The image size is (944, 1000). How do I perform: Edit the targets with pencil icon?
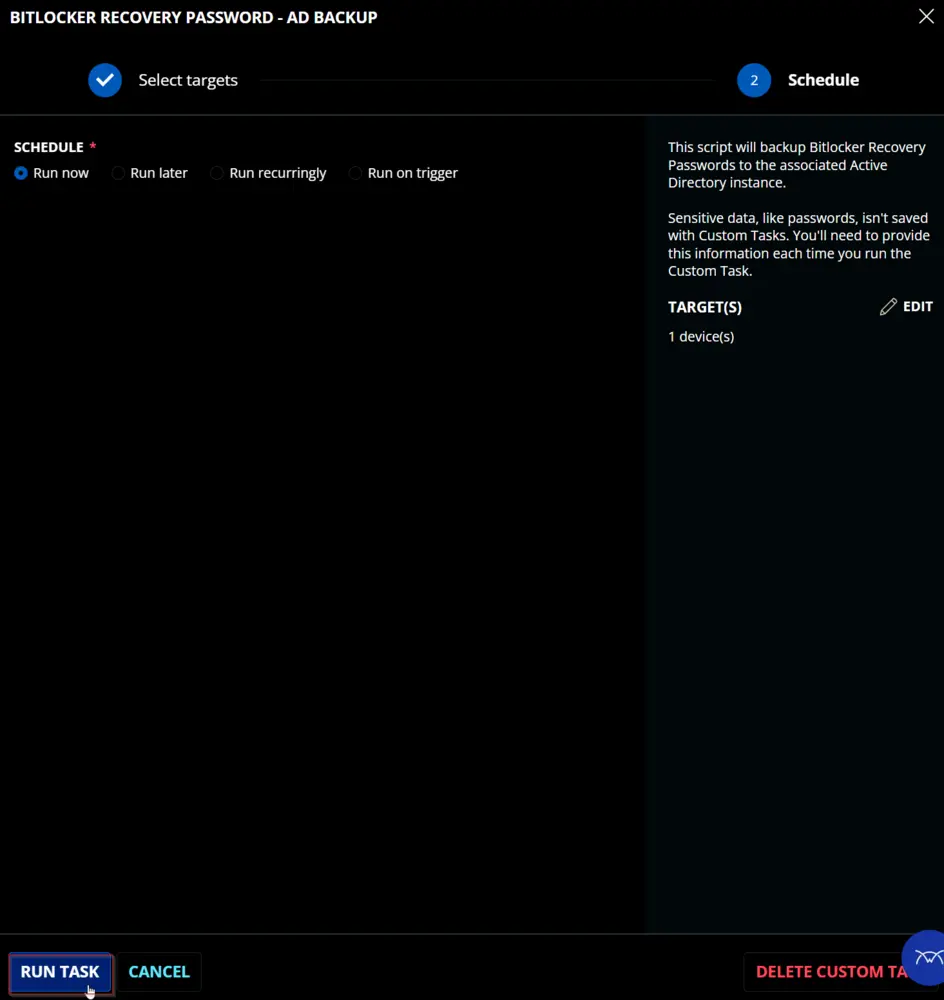click(x=906, y=307)
